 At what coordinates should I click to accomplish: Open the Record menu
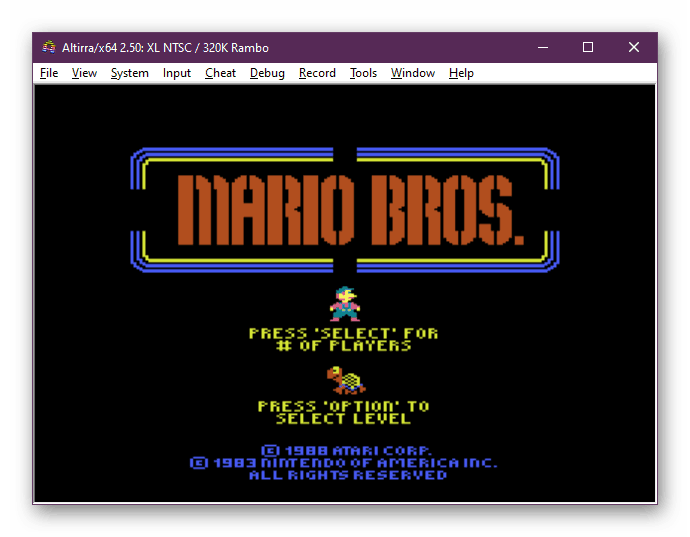[x=317, y=73]
